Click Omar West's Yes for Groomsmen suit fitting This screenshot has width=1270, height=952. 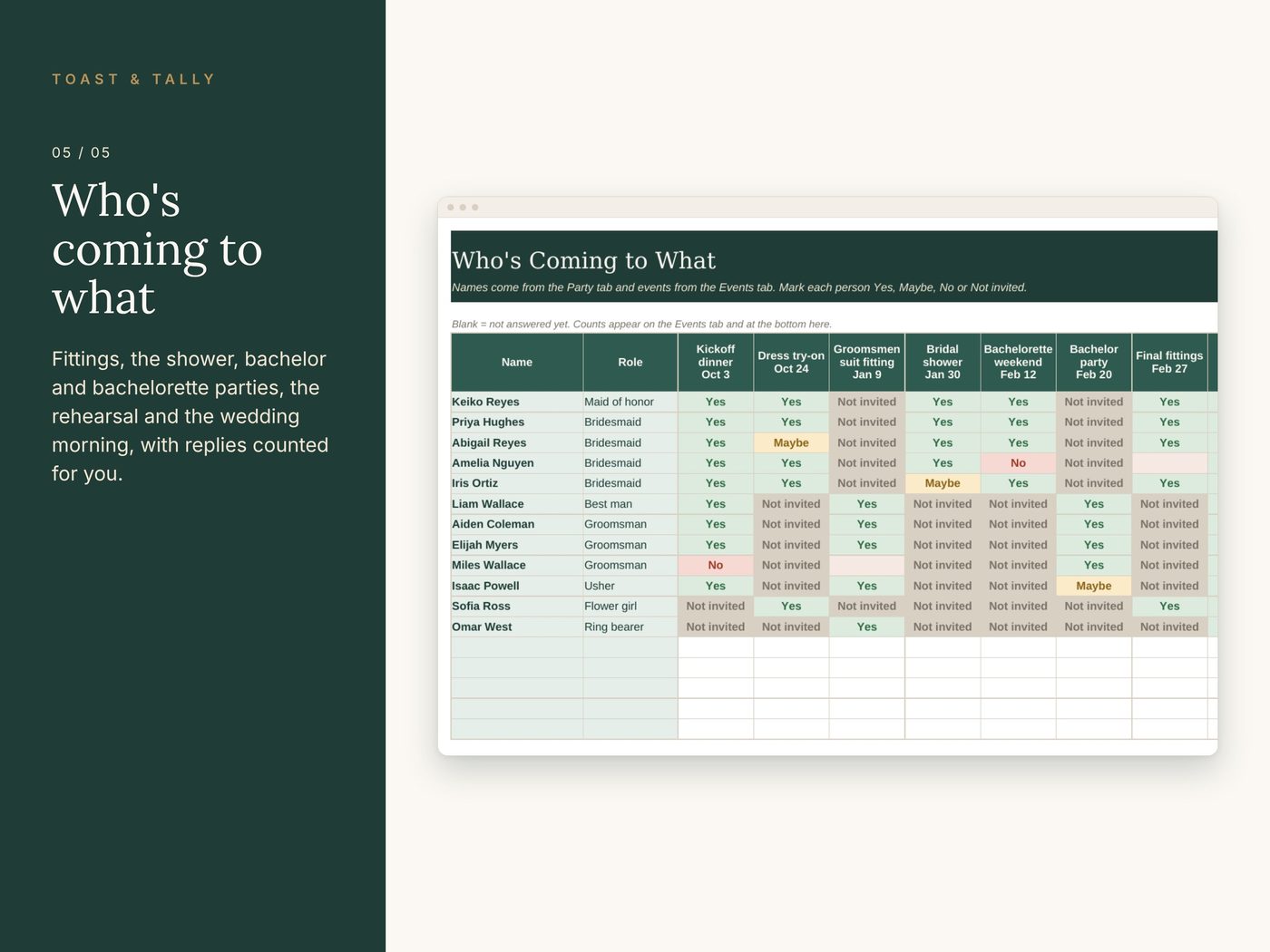(x=867, y=627)
